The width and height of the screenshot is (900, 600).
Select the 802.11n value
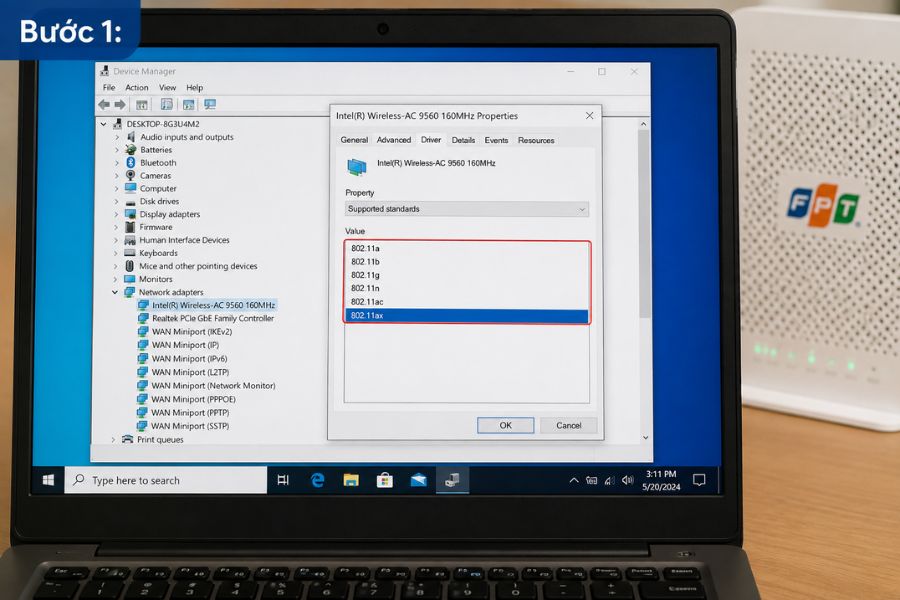coord(467,288)
